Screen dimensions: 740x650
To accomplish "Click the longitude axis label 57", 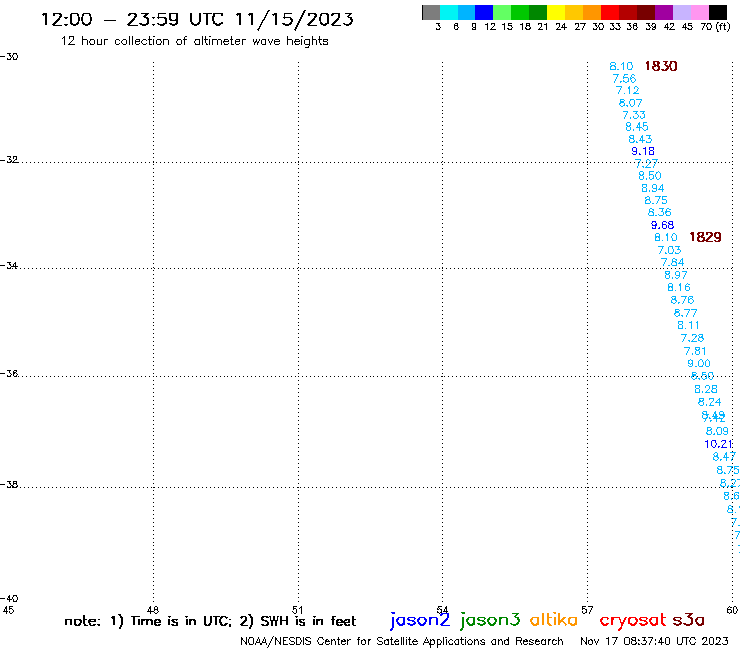I will 587,610.
